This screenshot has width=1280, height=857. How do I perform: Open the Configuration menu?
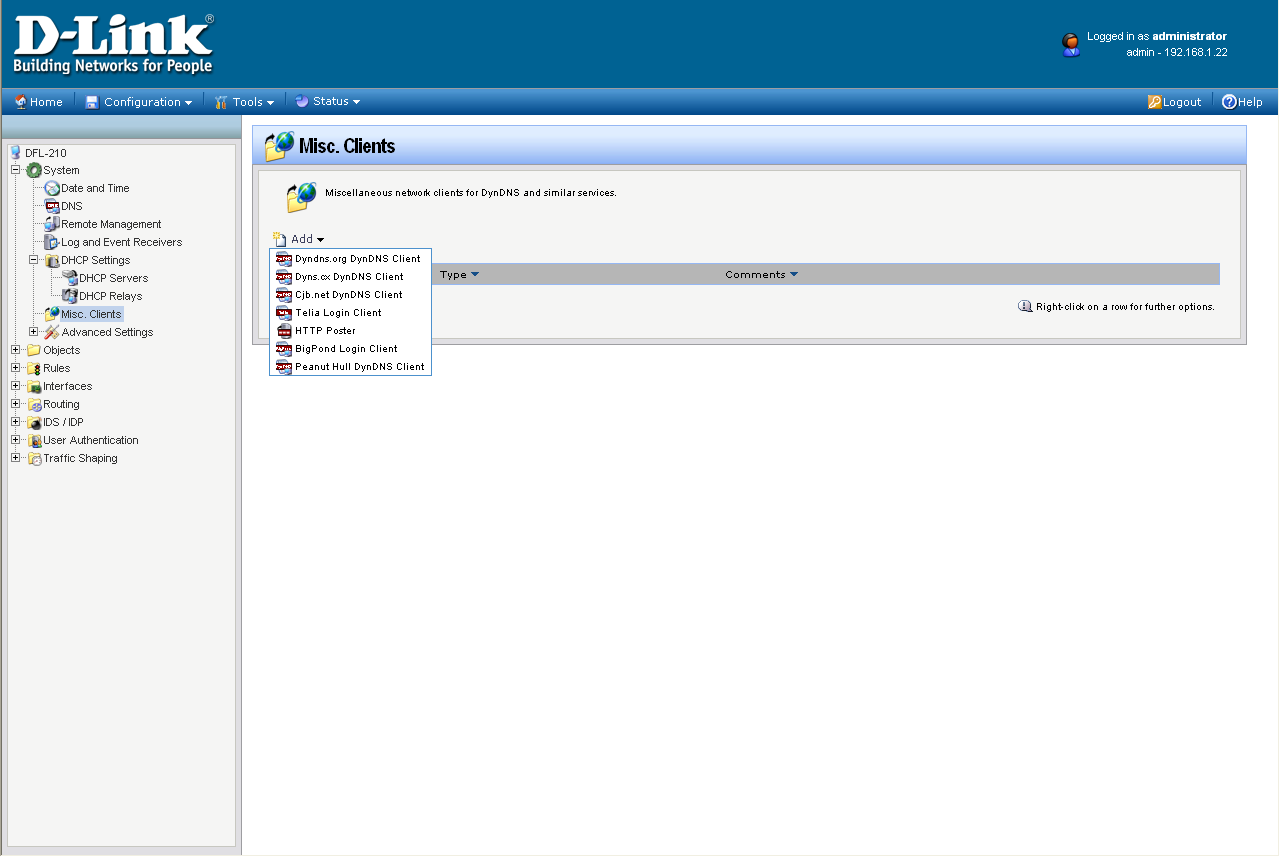(138, 102)
